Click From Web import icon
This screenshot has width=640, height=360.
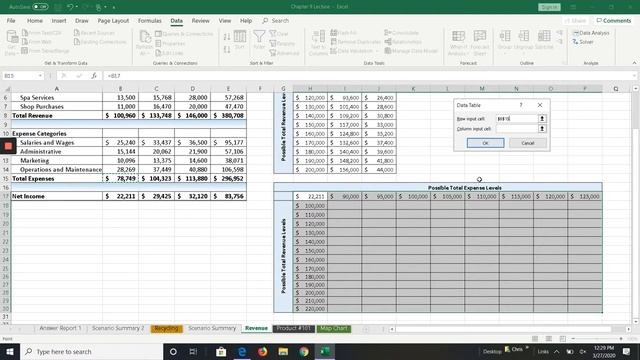click(x=25, y=42)
